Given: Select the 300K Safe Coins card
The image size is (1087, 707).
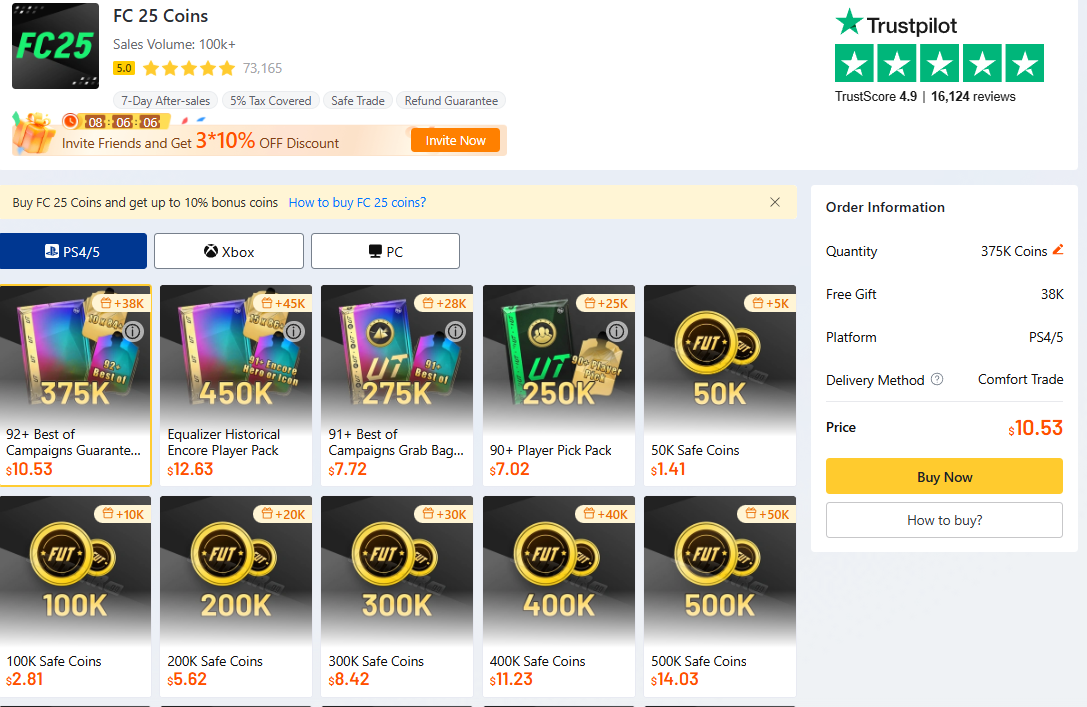Looking at the screenshot, I should click(397, 596).
